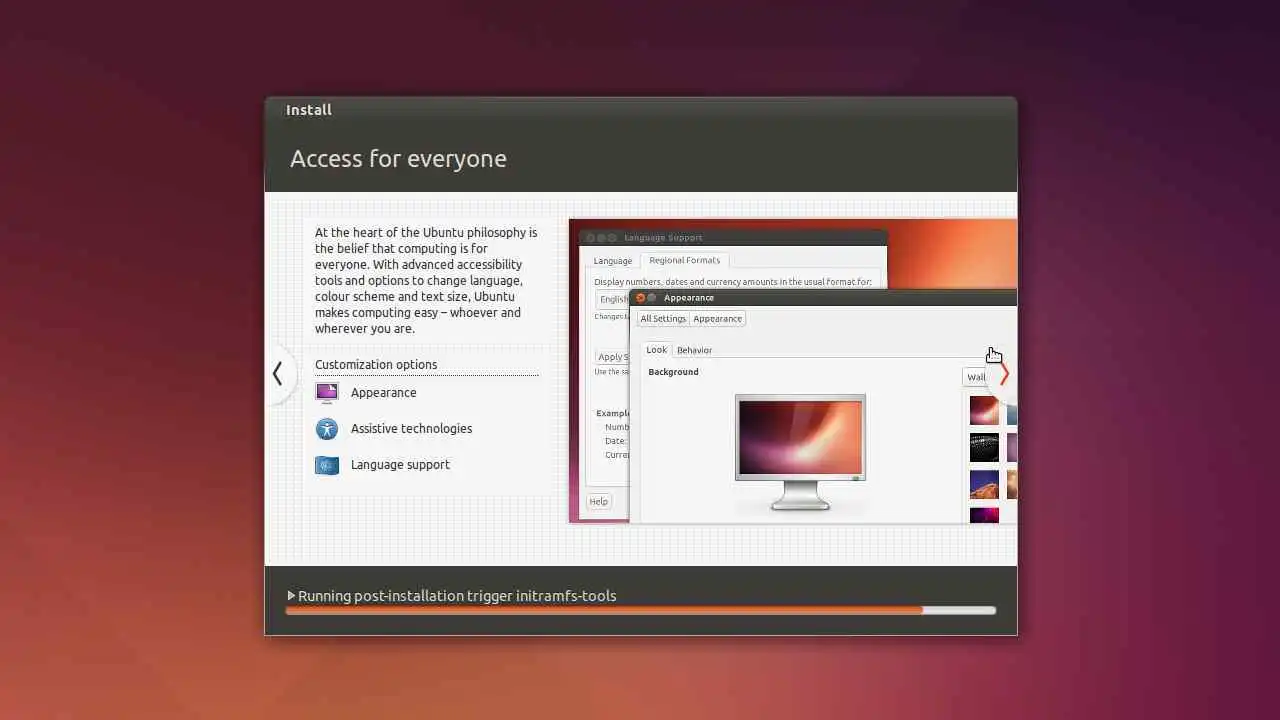Click 'Running post-installation trigger initramfs-tools' status text
Viewport: 1280px width, 720px height.
(x=457, y=596)
